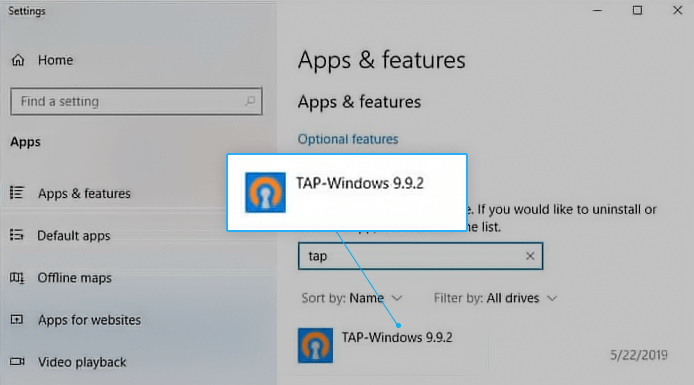Close the Settings window
This screenshot has width=694, height=385.
678,10
